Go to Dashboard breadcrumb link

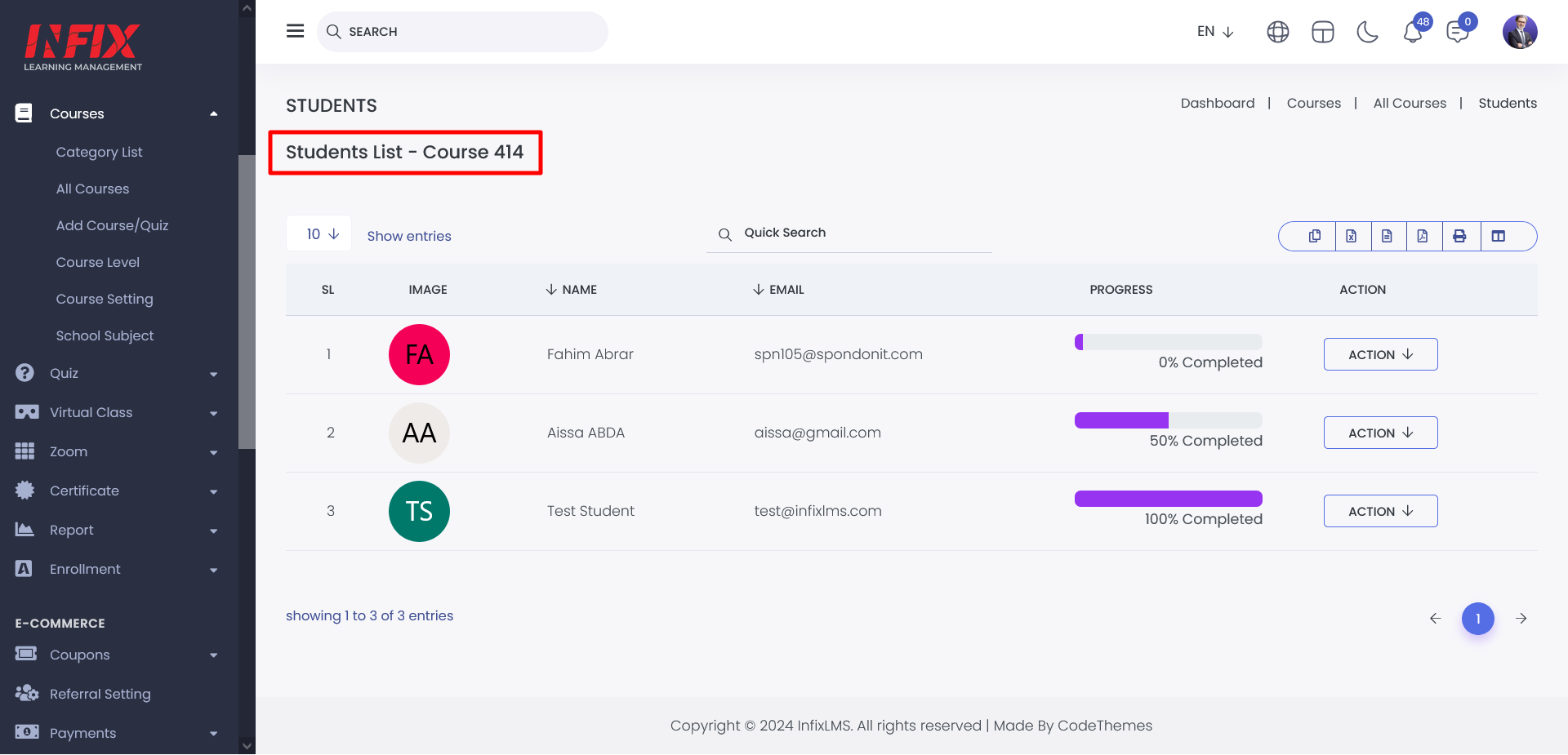click(x=1217, y=103)
